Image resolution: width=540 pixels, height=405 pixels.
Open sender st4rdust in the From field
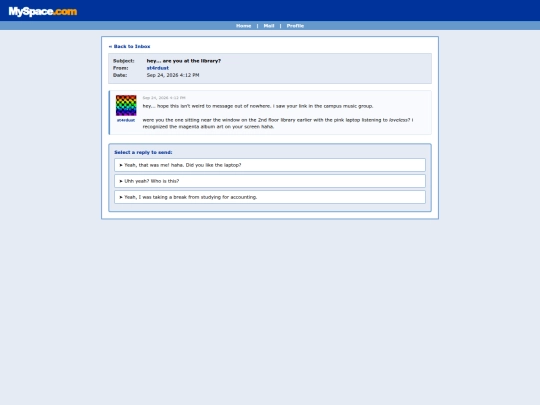tap(158, 68)
